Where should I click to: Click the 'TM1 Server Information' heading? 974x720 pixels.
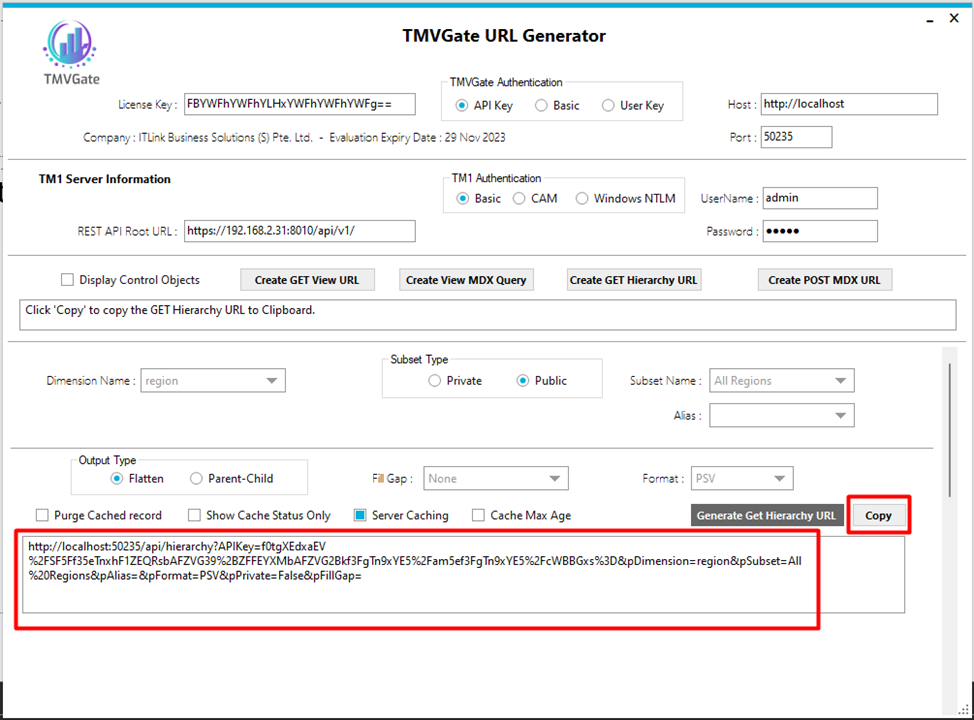pyautogui.click(x=104, y=180)
